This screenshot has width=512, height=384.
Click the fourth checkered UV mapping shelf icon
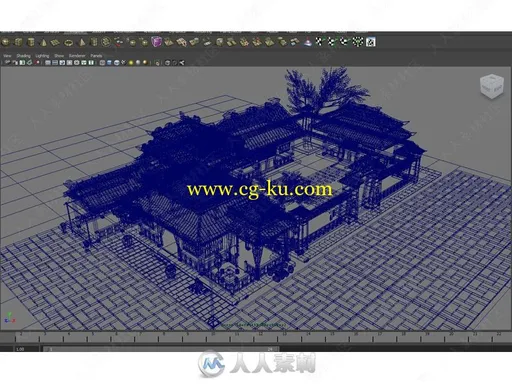pos(358,42)
